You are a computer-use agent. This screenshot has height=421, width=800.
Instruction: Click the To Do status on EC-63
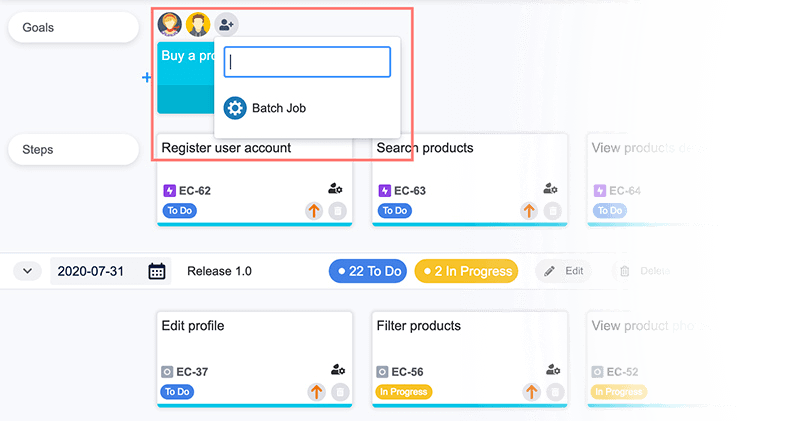point(395,210)
